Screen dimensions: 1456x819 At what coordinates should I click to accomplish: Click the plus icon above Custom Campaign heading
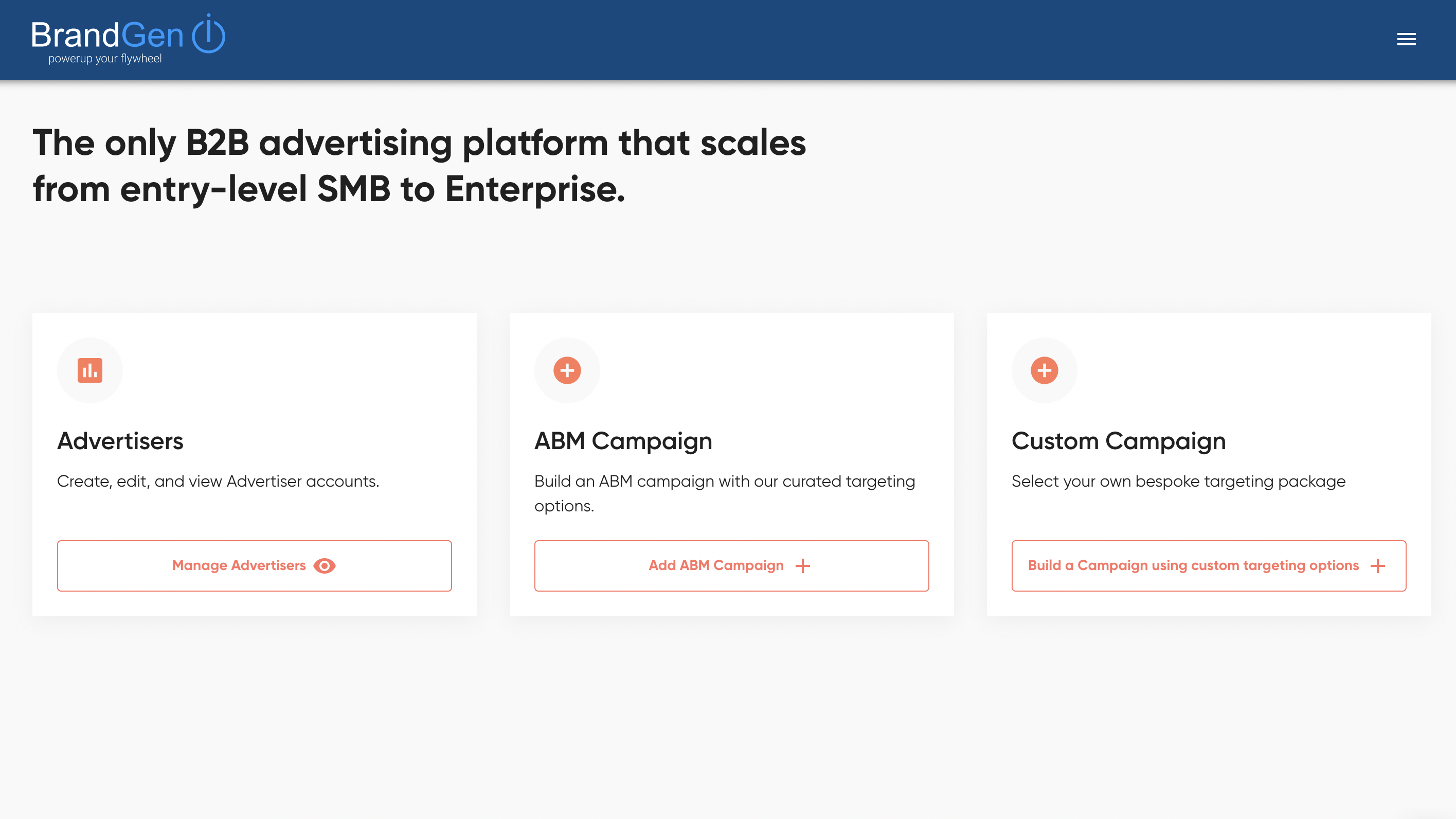tap(1044, 370)
